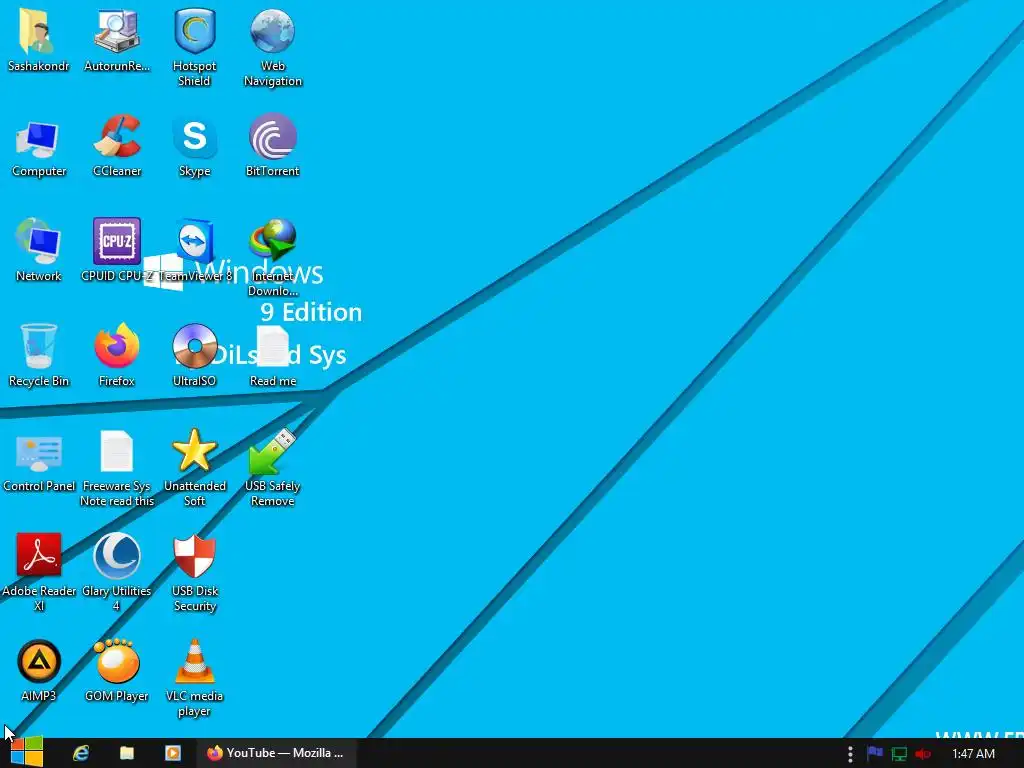Launch Internet Explorer from the taskbar
Screen dimensions: 1024x768
tap(80, 753)
